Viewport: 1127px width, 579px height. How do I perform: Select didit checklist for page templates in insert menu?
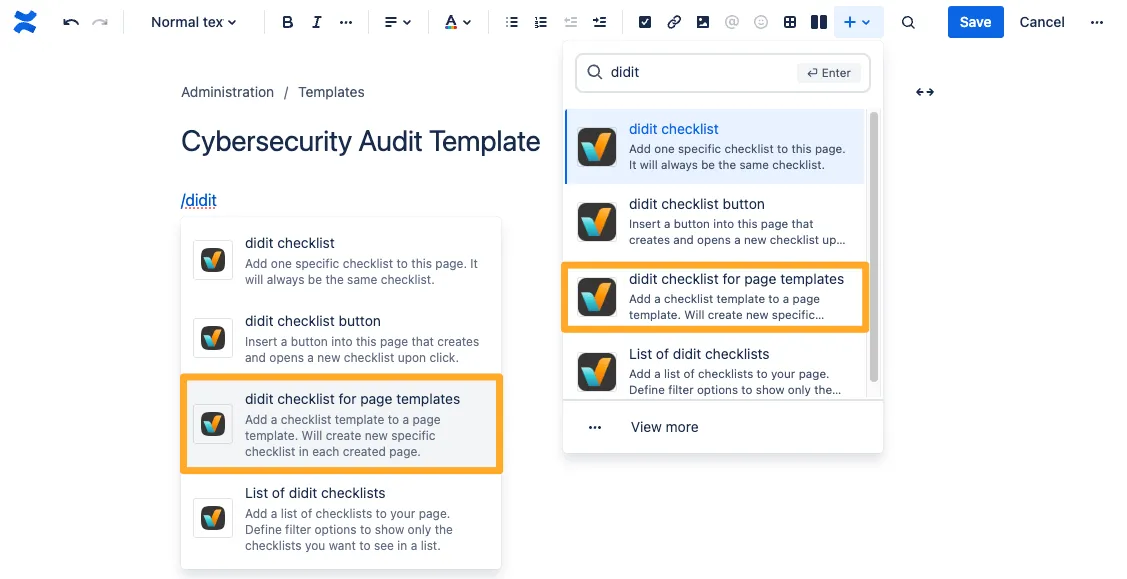coord(715,297)
